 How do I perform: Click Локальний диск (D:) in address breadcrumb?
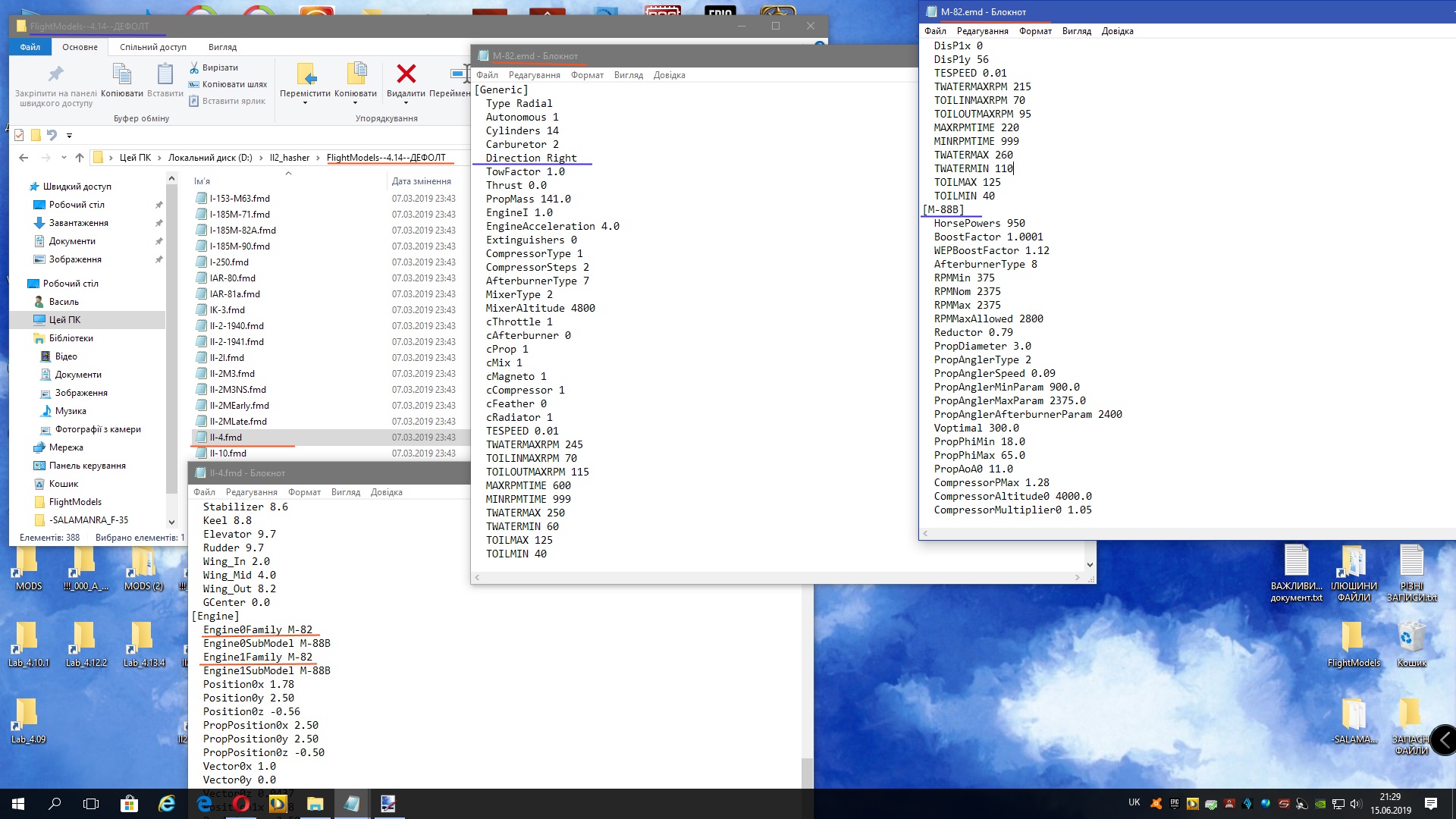pyautogui.click(x=210, y=158)
